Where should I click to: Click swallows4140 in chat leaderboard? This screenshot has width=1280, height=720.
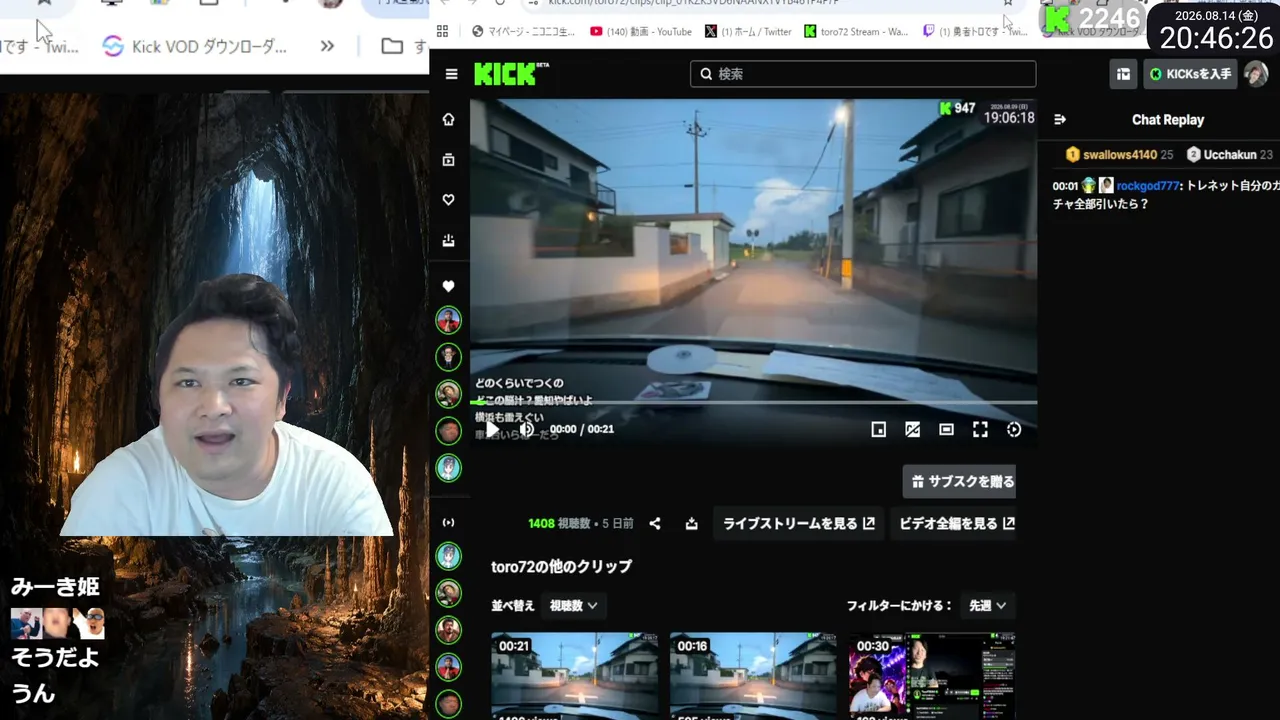(1119, 155)
